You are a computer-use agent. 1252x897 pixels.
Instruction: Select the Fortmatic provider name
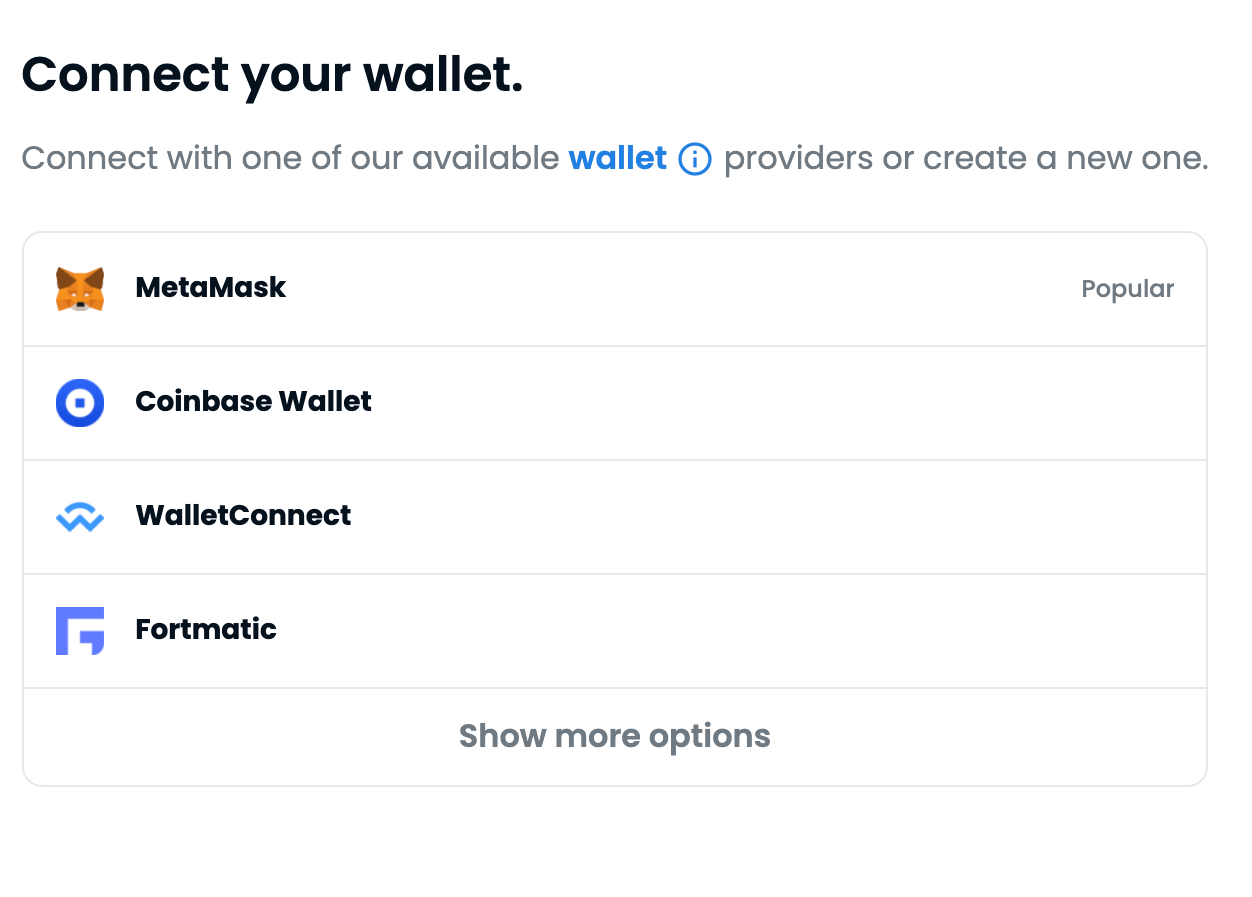coord(206,630)
